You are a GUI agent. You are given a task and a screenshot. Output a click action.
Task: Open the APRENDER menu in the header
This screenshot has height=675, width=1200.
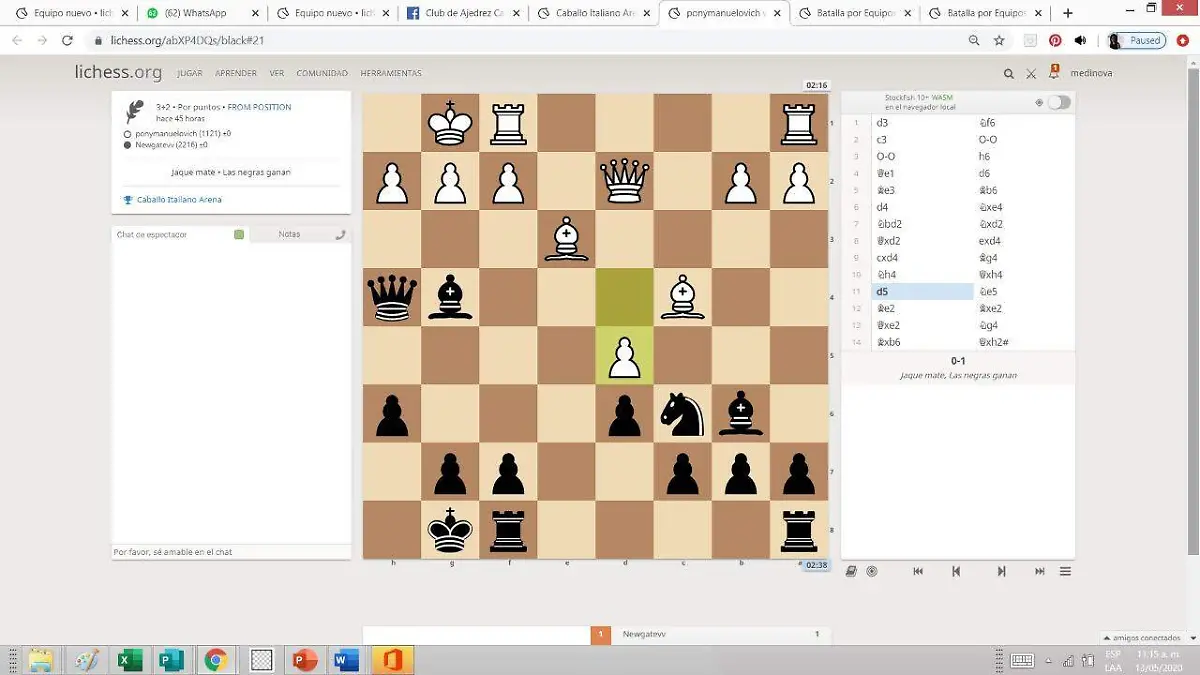click(237, 73)
